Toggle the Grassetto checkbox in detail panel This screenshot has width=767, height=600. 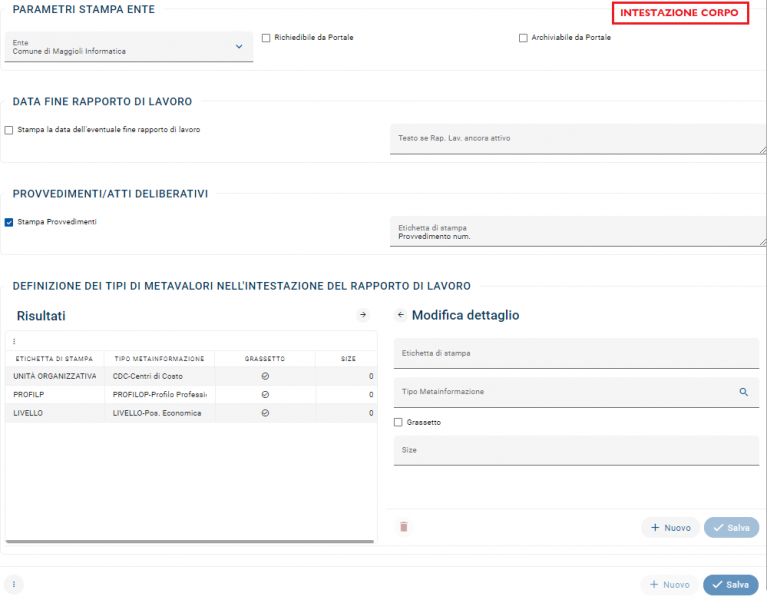pyautogui.click(x=398, y=422)
